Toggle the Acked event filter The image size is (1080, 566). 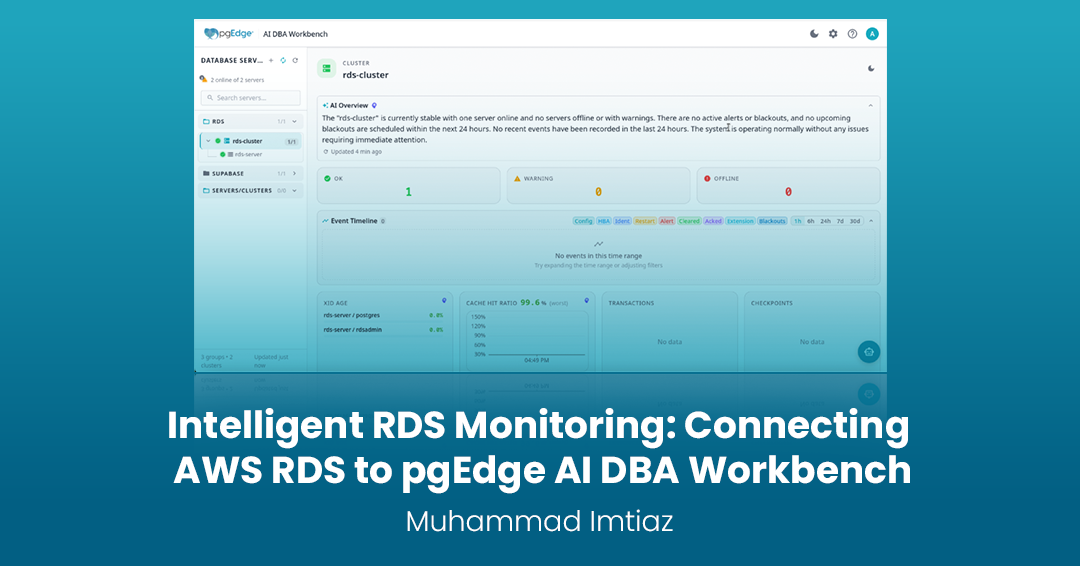point(713,221)
